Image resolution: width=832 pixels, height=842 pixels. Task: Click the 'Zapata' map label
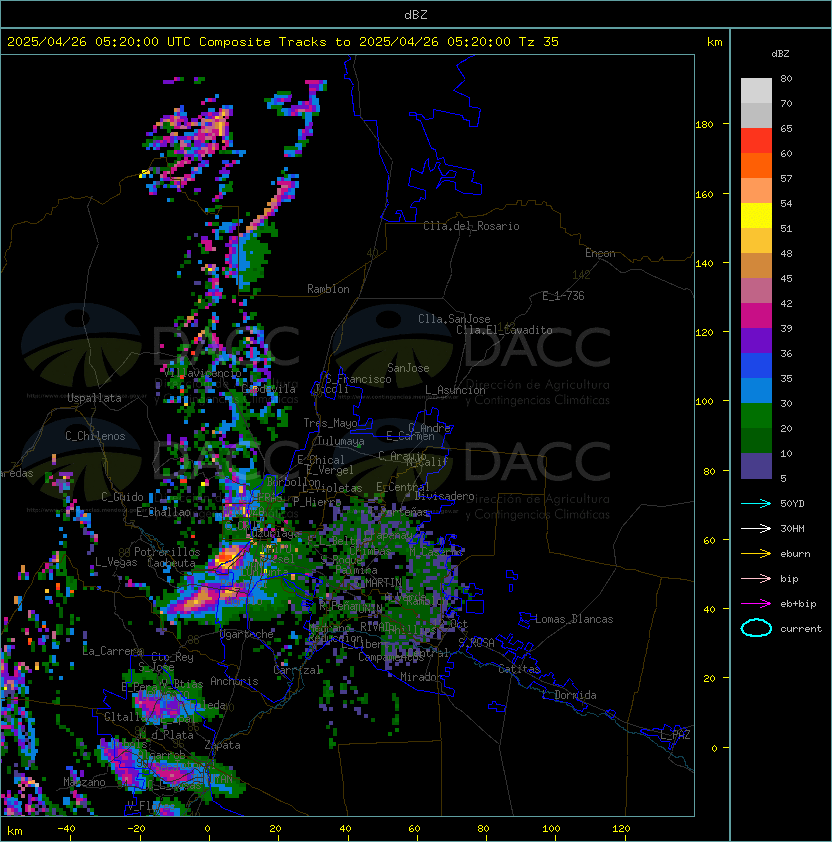(x=222, y=745)
